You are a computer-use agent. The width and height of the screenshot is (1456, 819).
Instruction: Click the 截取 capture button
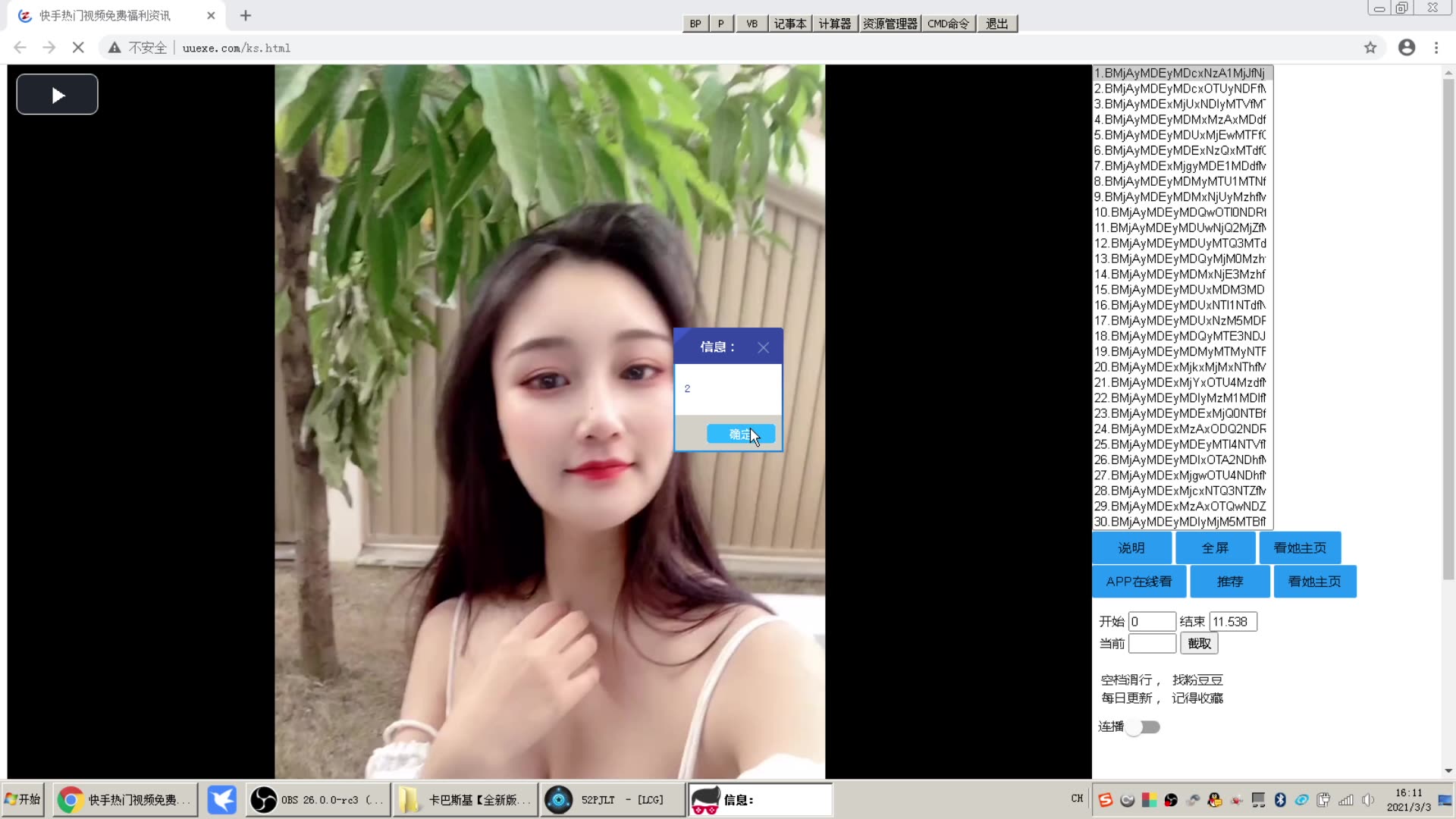click(x=1199, y=644)
